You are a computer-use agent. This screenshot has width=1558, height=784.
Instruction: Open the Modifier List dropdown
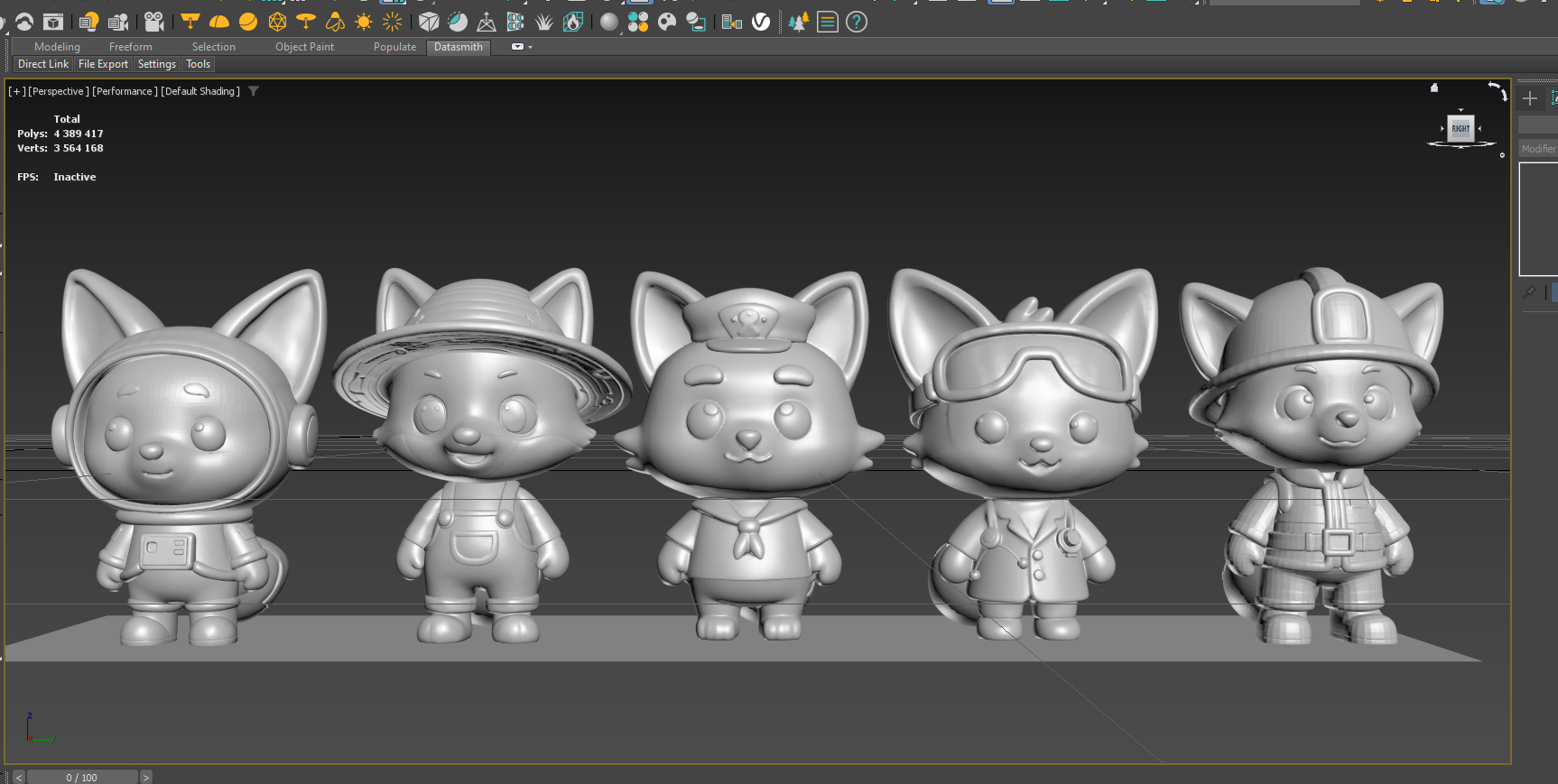tap(1538, 149)
